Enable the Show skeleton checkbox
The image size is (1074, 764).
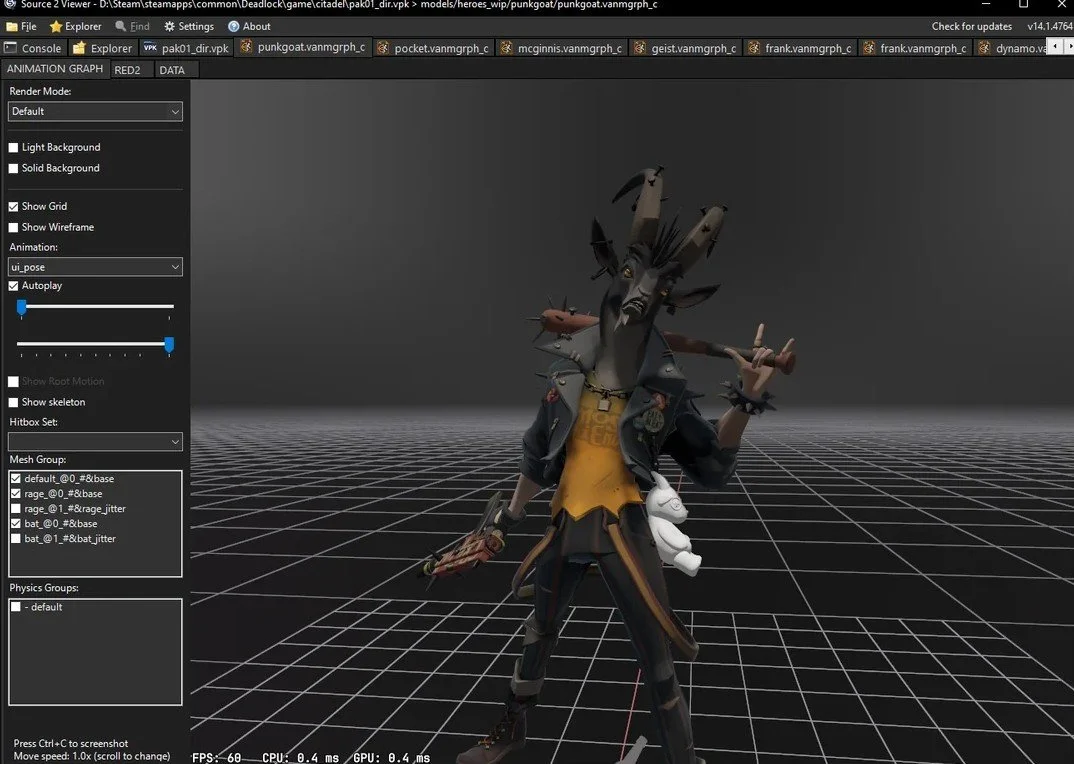tap(13, 402)
